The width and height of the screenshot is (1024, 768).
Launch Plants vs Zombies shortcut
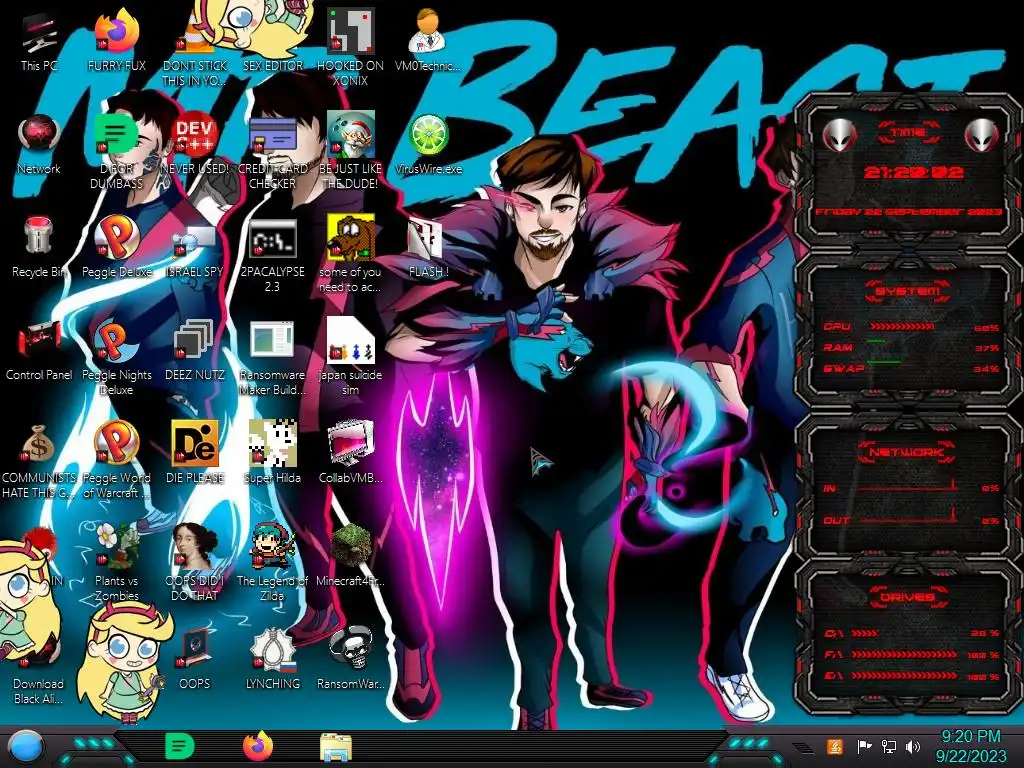(x=117, y=563)
